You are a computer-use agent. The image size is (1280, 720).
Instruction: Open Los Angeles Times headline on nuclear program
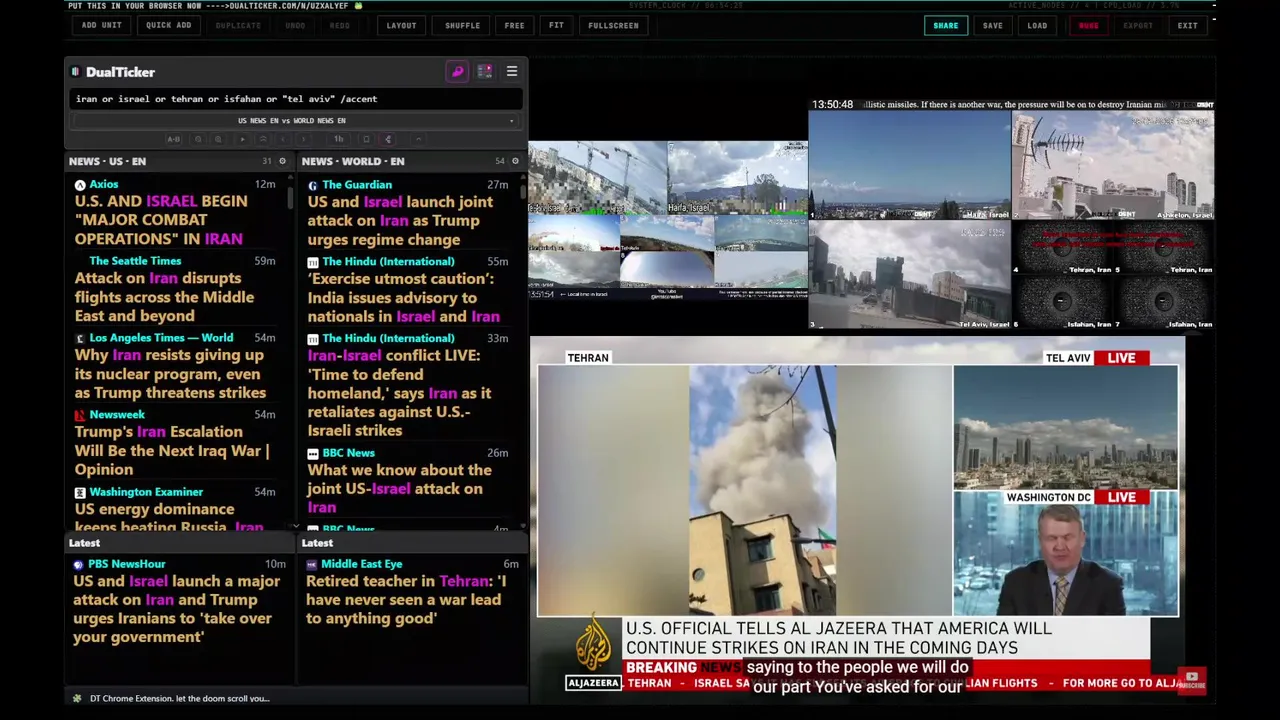(x=170, y=374)
